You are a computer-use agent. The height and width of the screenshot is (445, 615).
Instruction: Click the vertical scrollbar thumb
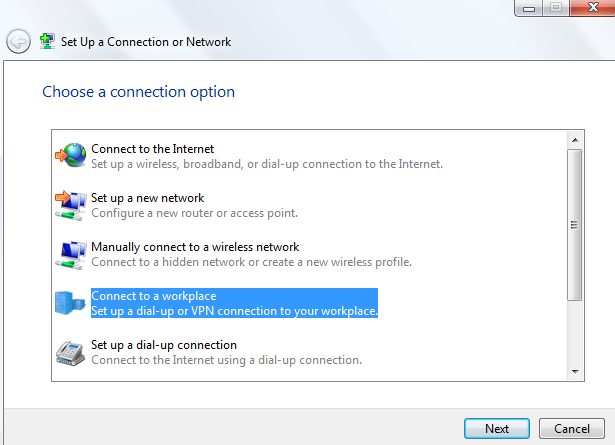[574, 225]
